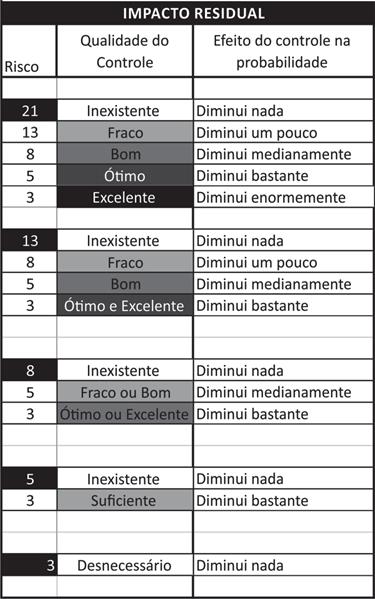Select the black risk cell with 3 at bottom
The width and height of the screenshot is (375, 599).
[29, 565]
